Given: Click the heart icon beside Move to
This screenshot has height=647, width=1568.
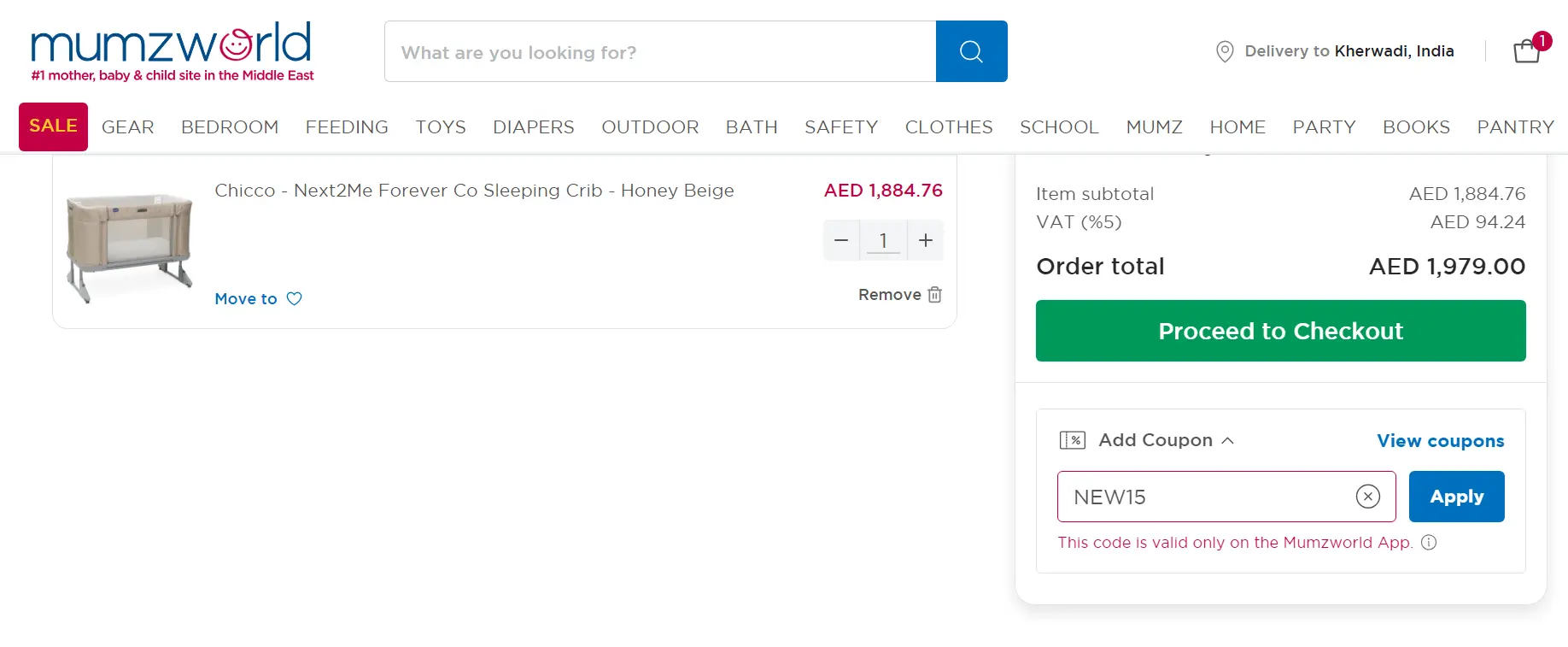Looking at the screenshot, I should tap(294, 298).
